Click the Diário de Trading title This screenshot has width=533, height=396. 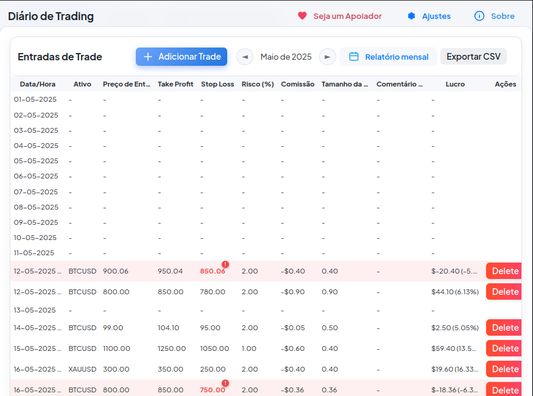[51, 16]
